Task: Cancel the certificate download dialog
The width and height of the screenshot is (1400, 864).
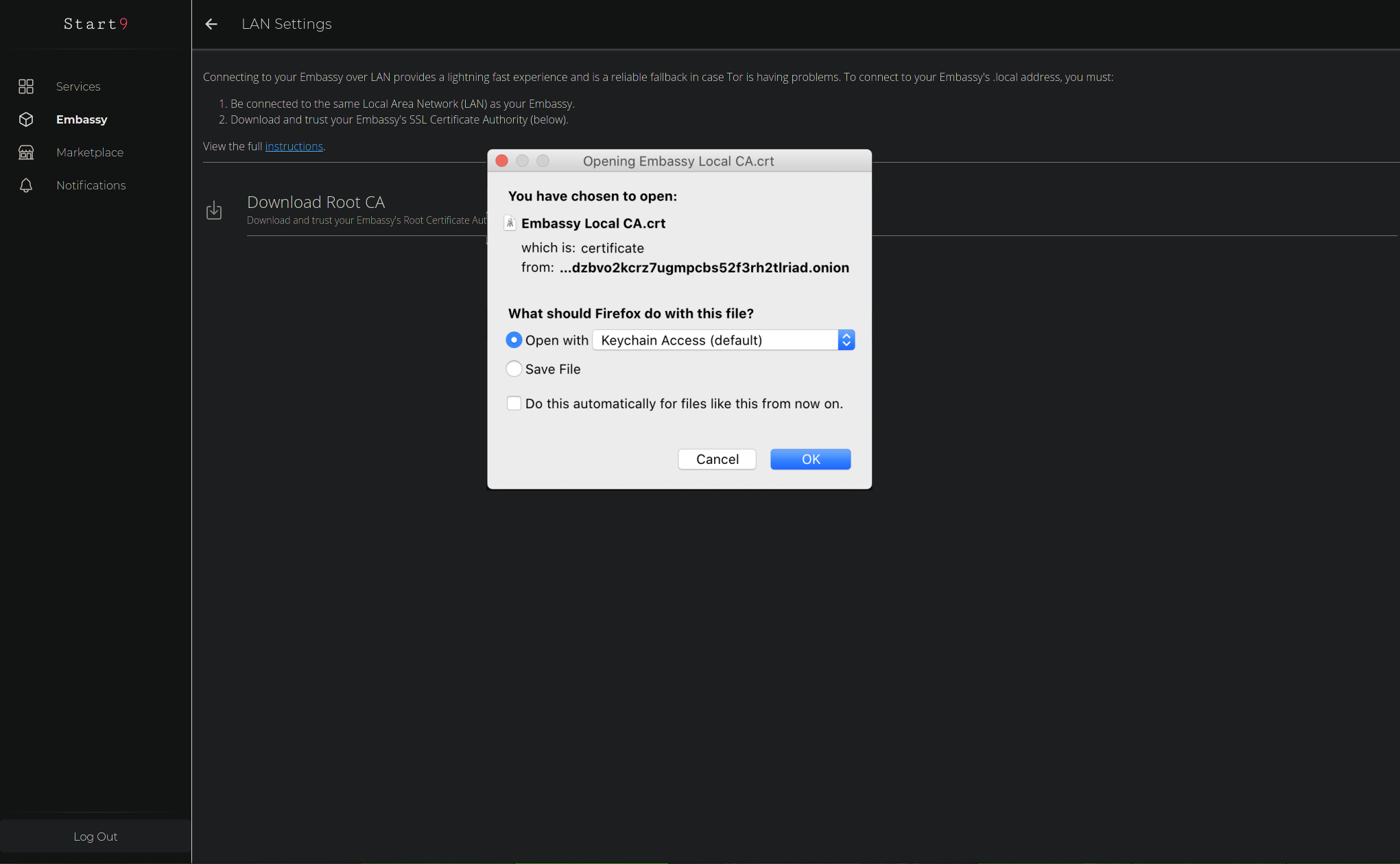Action: pos(717,459)
